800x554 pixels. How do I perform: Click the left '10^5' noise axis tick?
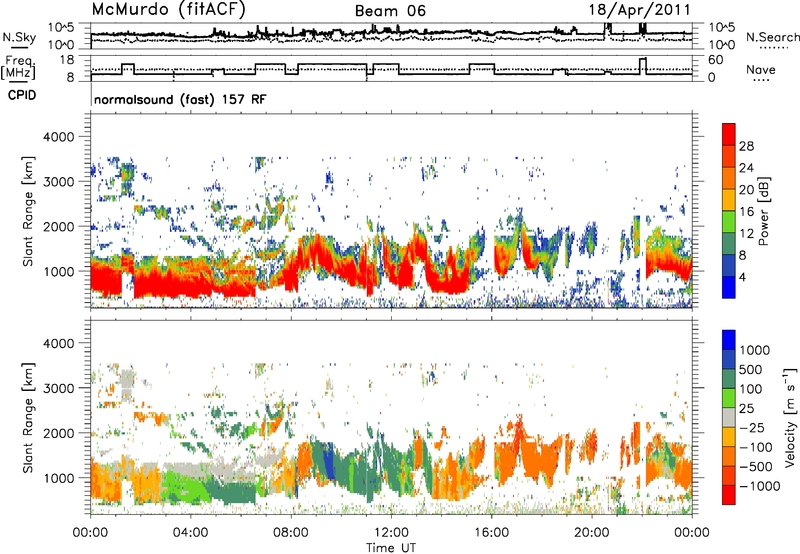coord(61,28)
